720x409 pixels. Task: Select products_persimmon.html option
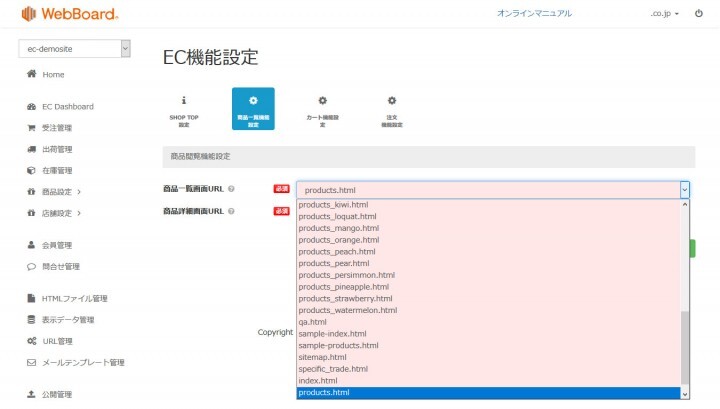pos(488,275)
